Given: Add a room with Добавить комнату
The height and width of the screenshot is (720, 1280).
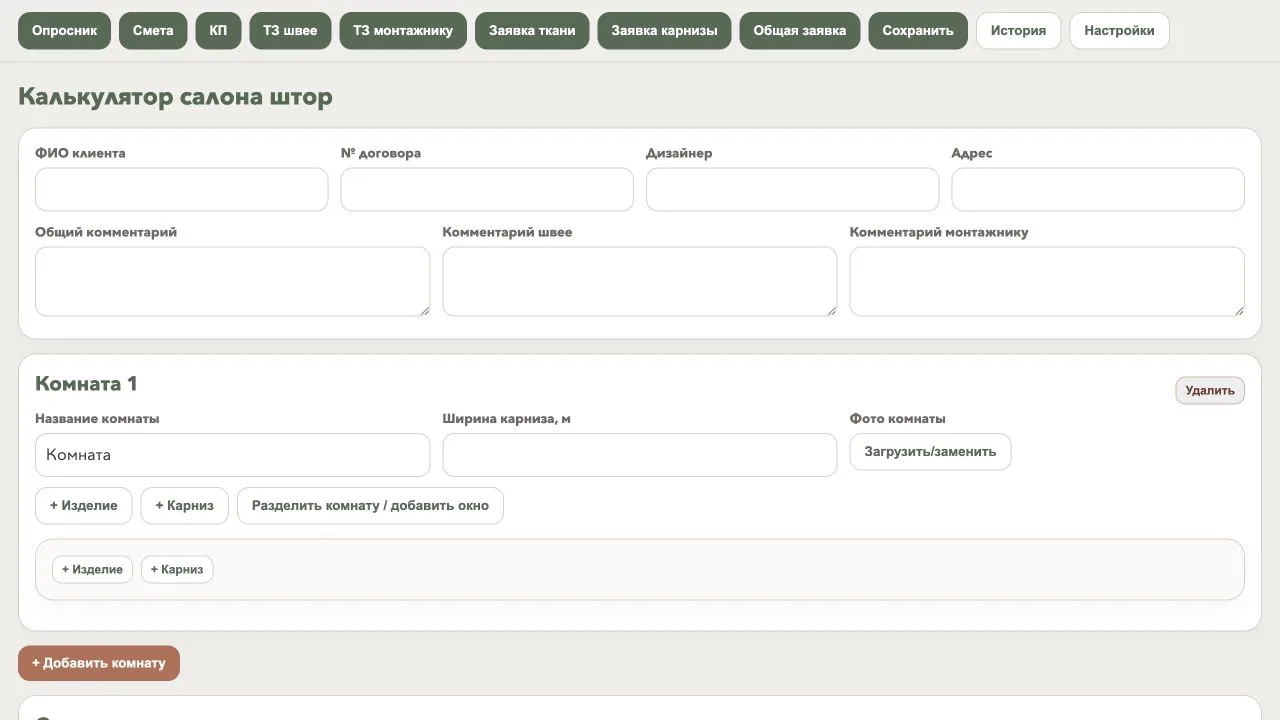Looking at the screenshot, I should tap(99, 663).
